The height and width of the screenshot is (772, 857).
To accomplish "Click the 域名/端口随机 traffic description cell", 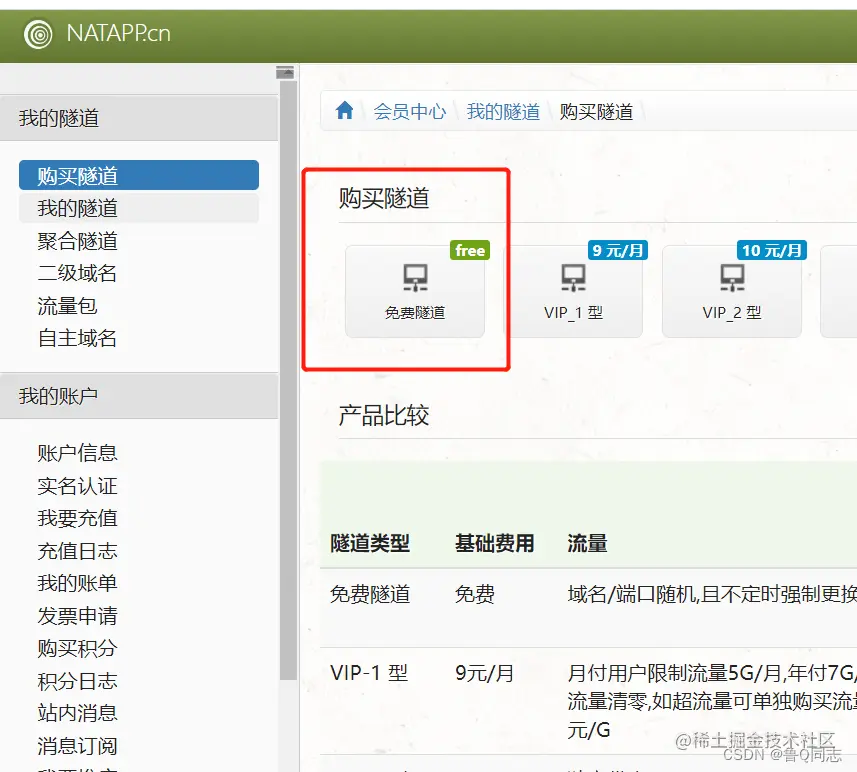I will (712, 594).
